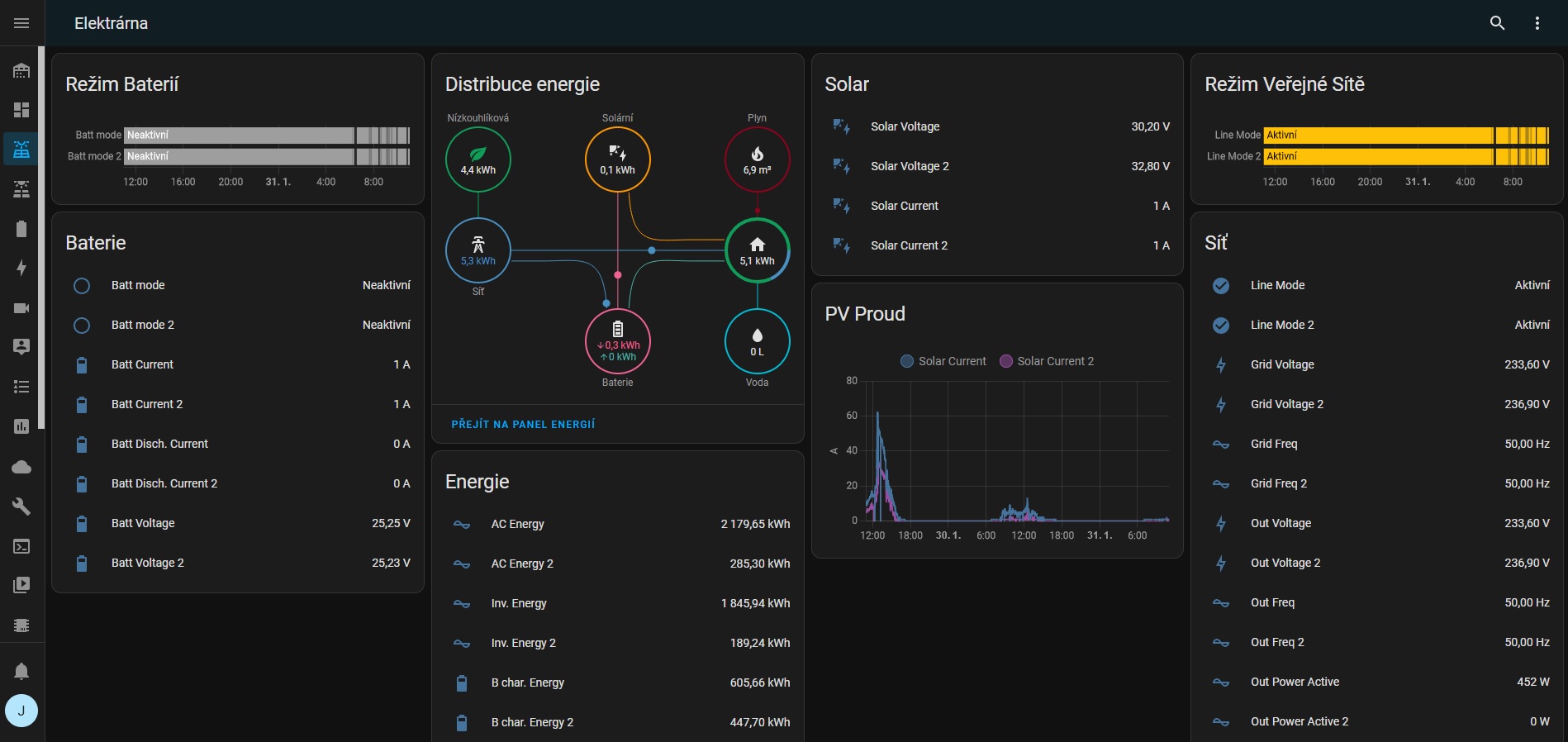This screenshot has height=742, width=1568.
Task: Click AC Energy value 2 179,65 kWh
Action: click(x=755, y=524)
